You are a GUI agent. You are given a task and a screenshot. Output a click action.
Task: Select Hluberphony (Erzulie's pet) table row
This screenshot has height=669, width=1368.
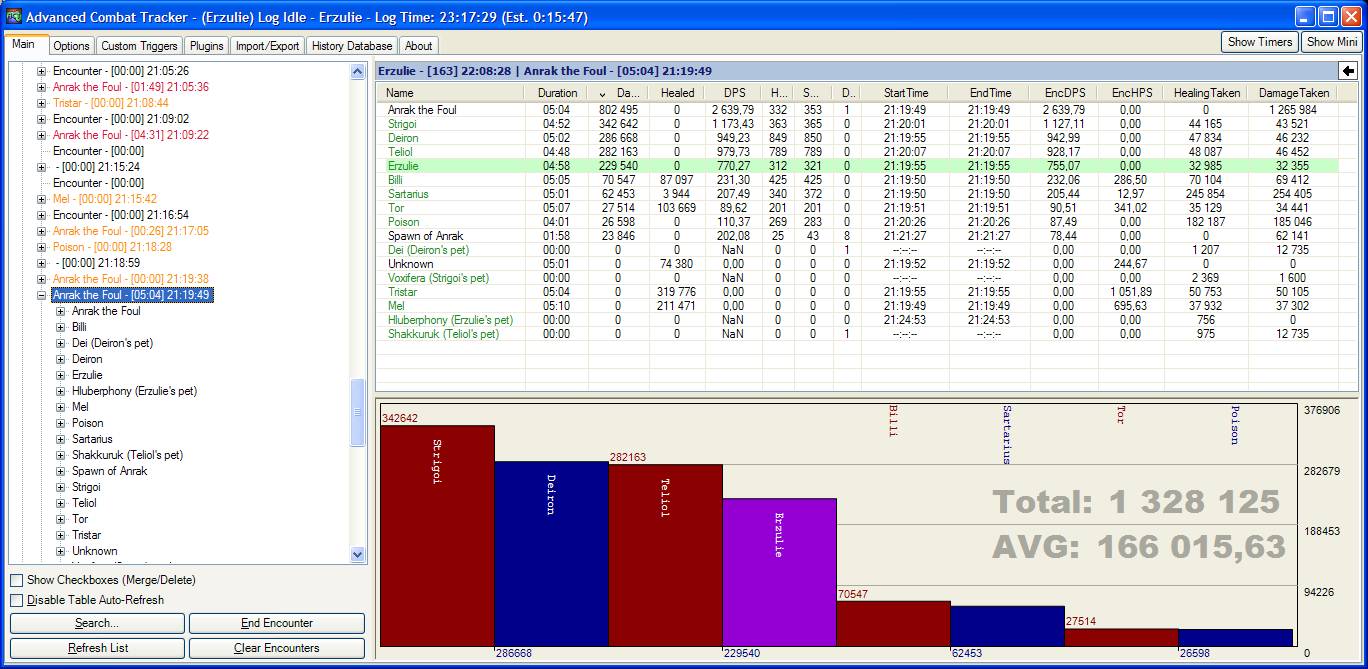(860, 320)
